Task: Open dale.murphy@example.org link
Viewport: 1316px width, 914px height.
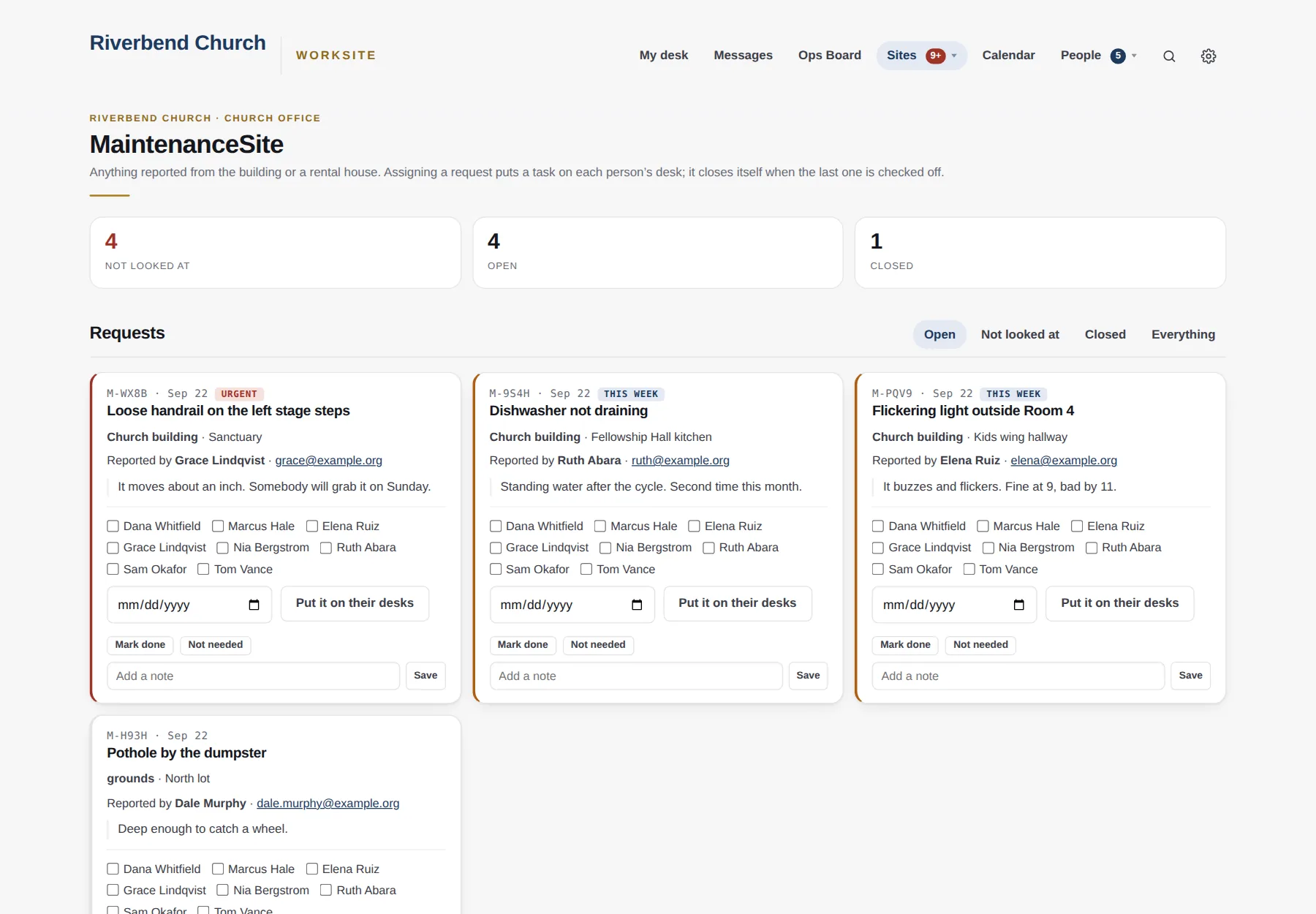Action: pos(328,804)
